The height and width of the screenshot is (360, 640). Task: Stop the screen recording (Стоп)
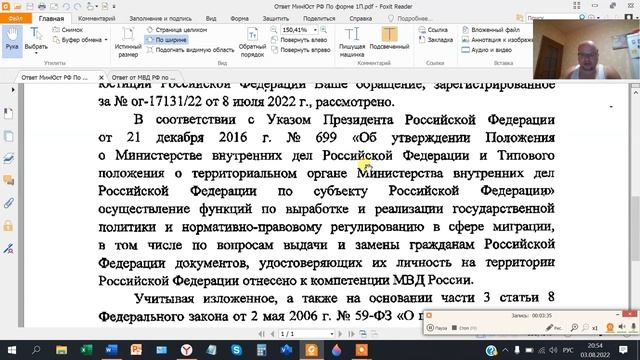[x=464, y=328]
